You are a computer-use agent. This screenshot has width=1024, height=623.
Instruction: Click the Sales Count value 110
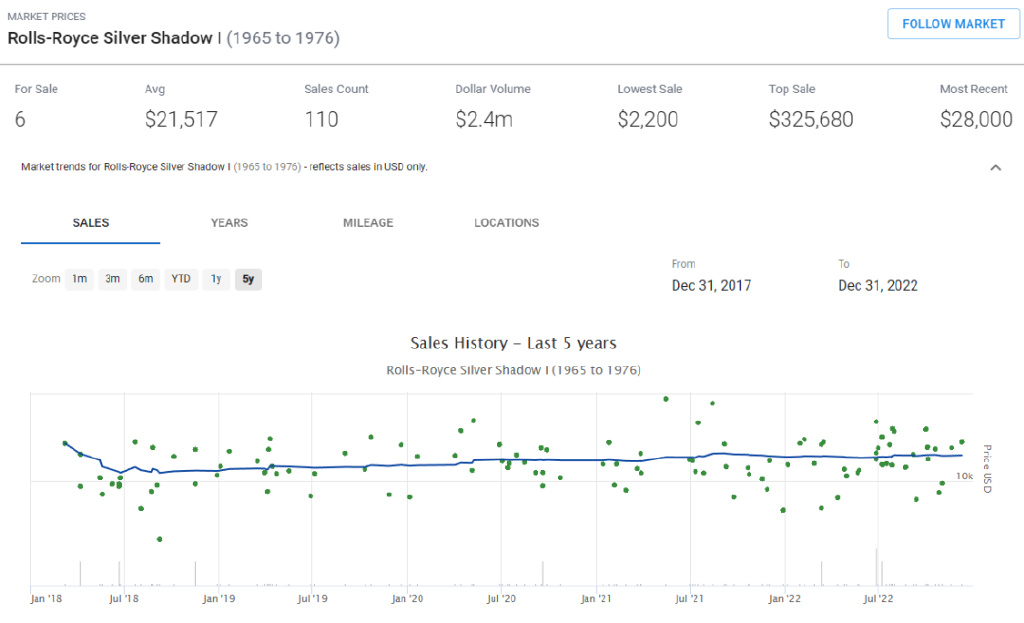pyautogui.click(x=321, y=120)
